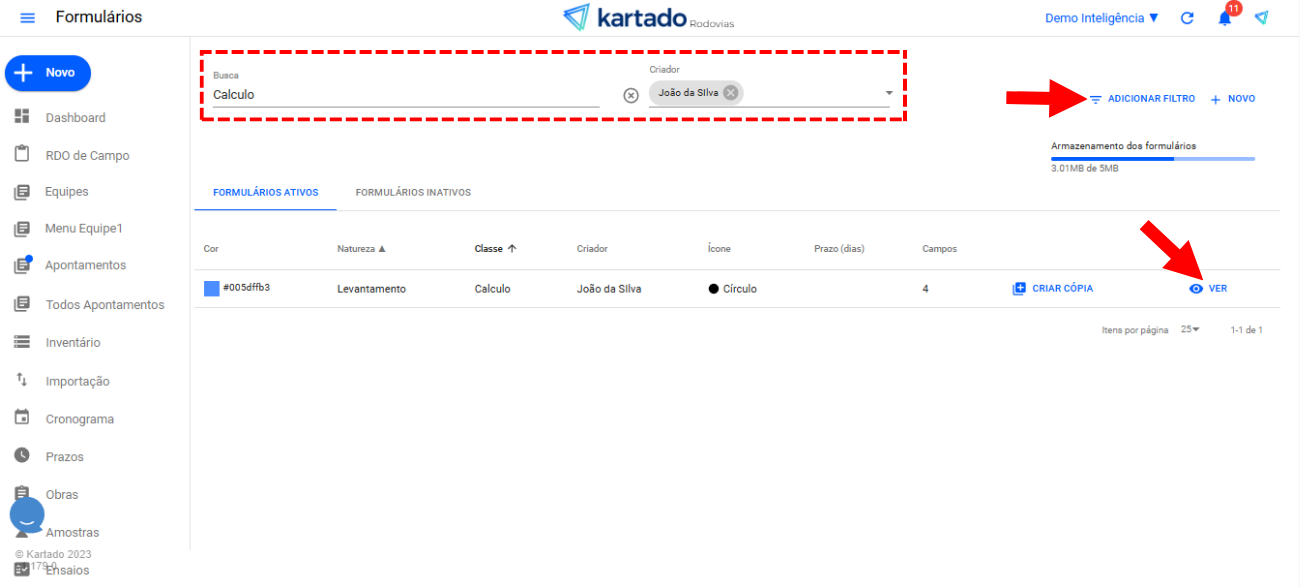Viewport: 1301px width, 587px height.
Task: Change items per page dropdown
Action: pos(1189,330)
